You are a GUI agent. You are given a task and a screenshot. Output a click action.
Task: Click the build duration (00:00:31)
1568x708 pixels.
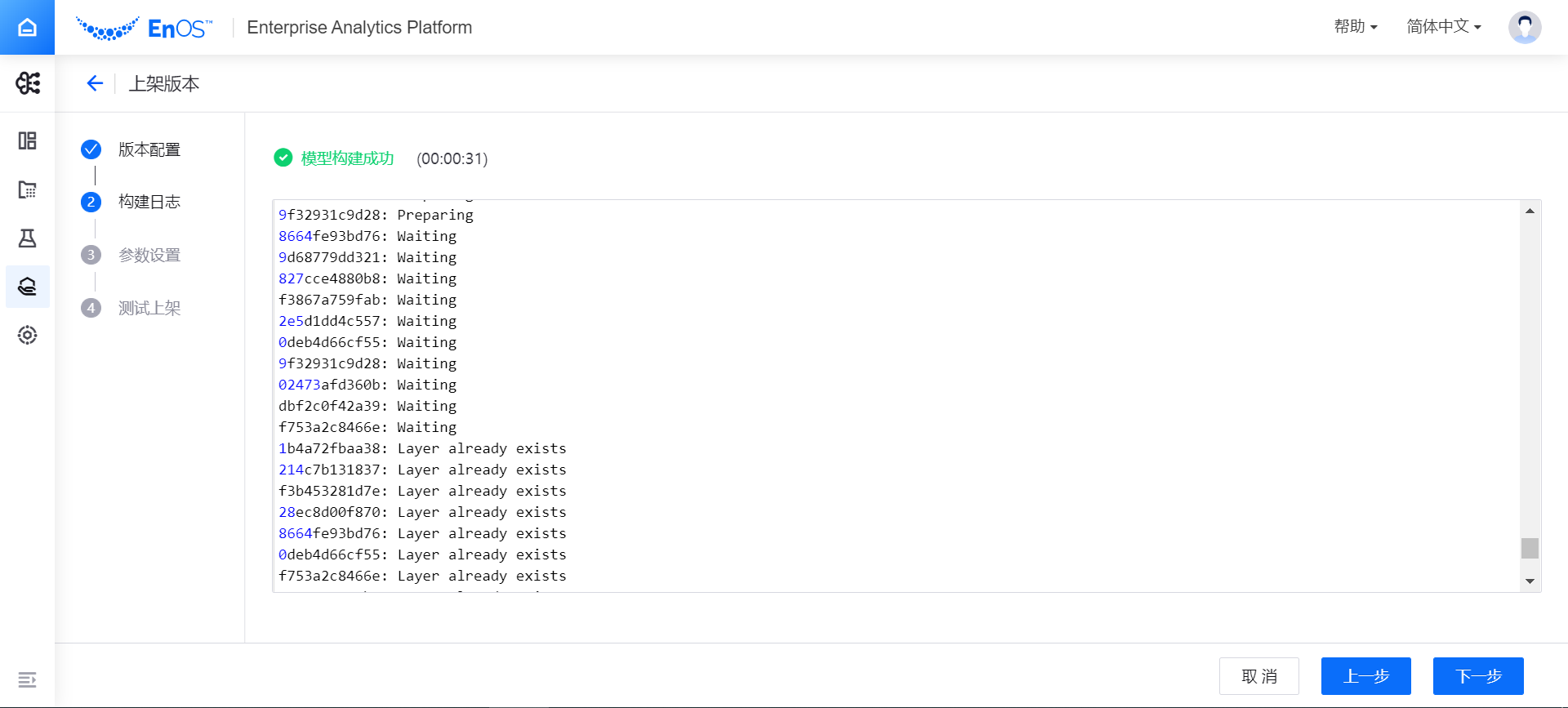452,158
